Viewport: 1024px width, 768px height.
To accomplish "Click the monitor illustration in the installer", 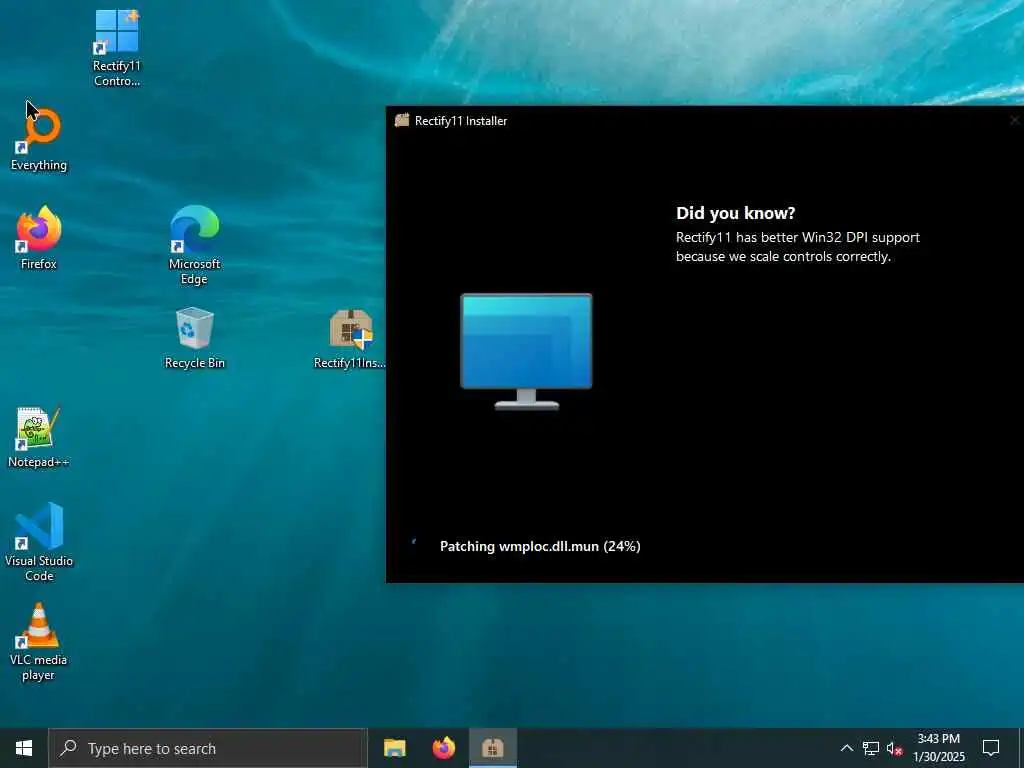I will coord(526,351).
